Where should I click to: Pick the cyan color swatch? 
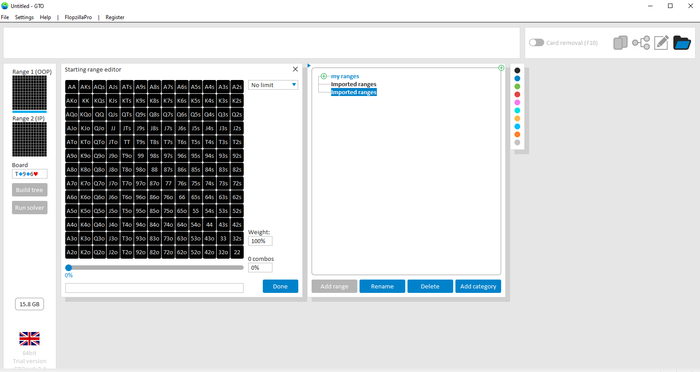(x=517, y=110)
